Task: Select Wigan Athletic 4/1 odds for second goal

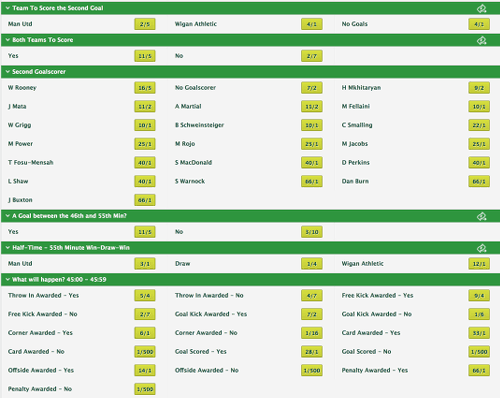Action: click(312, 24)
